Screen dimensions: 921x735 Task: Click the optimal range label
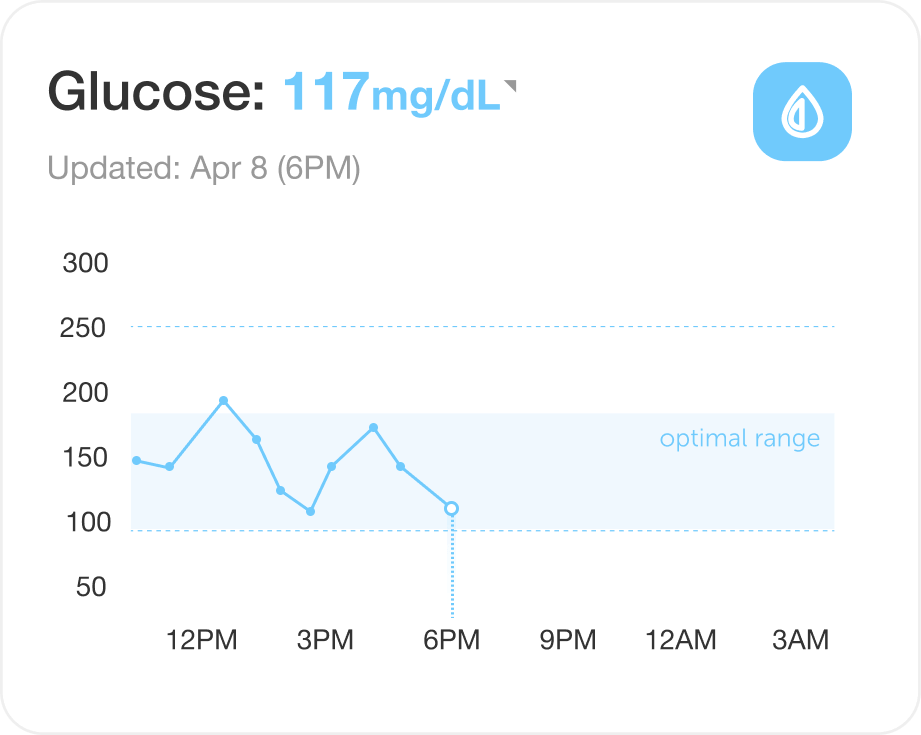(x=739, y=438)
